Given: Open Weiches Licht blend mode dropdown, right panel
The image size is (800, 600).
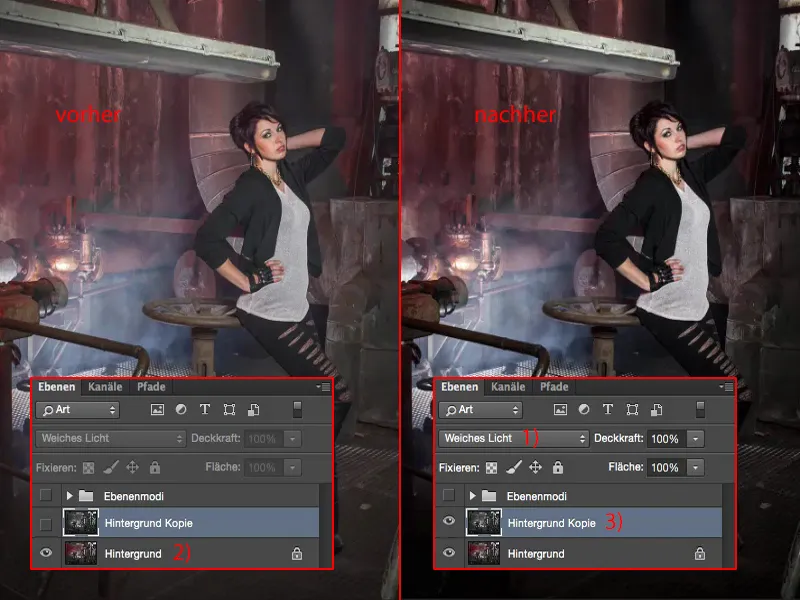Looking at the screenshot, I should point(514,439).
